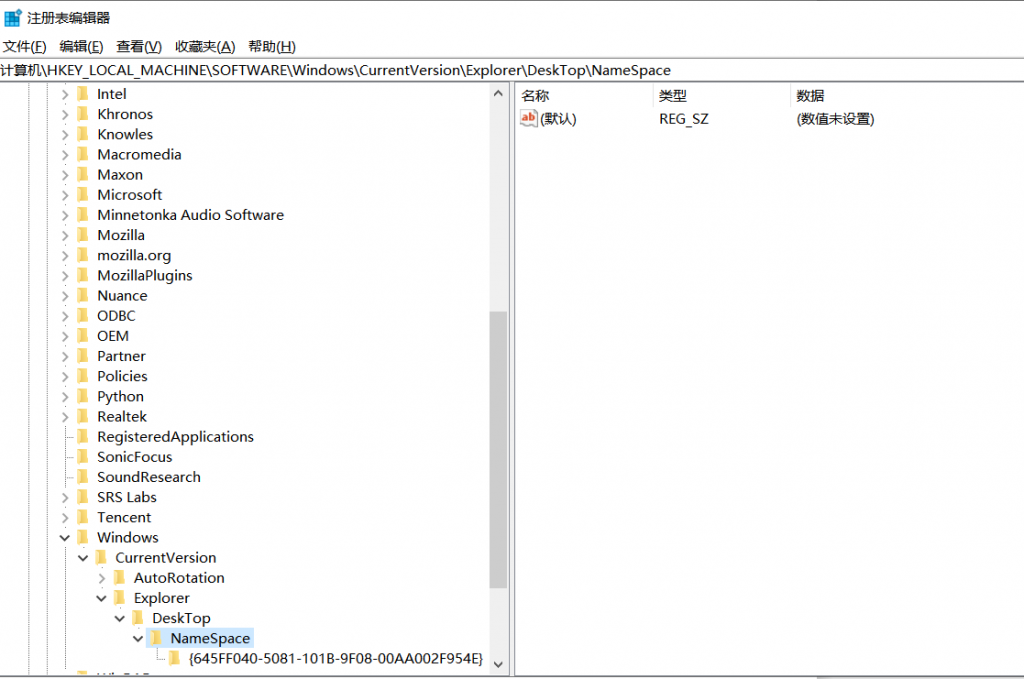Open the 收藏夹(A) menu

pyautogui.click(x=205, y=46)
